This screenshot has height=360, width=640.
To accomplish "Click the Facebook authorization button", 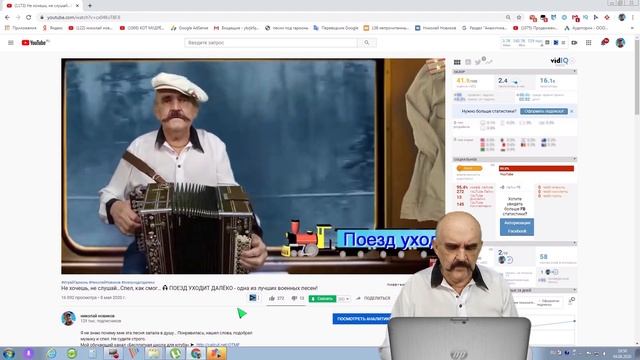I will point(517,227).
